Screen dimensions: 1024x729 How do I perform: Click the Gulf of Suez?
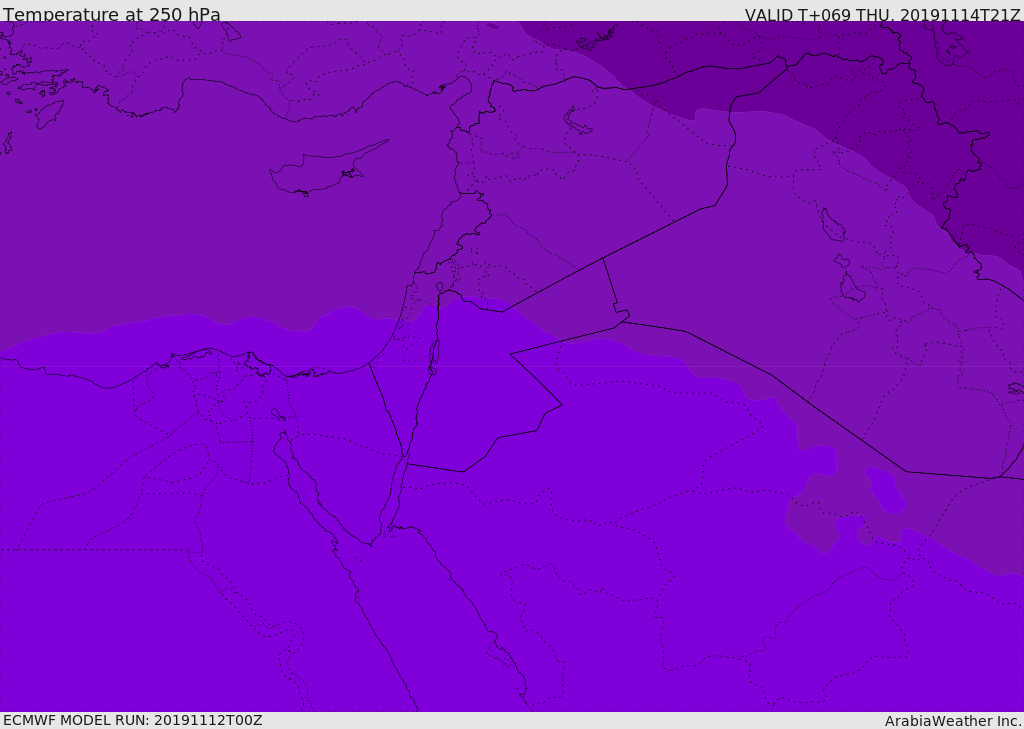pos(307,485)
